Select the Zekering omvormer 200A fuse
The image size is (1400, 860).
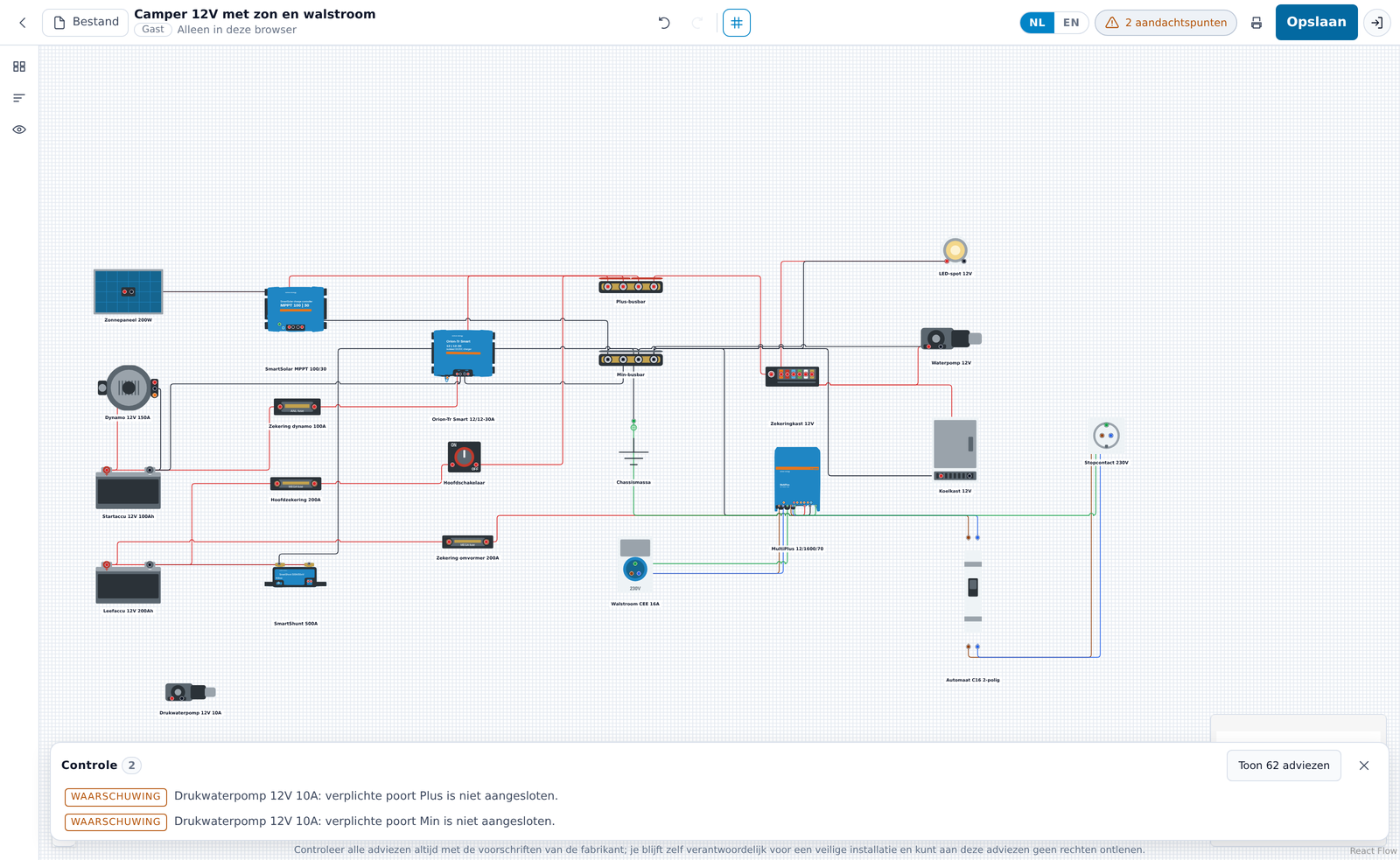(x=467, y=542)
